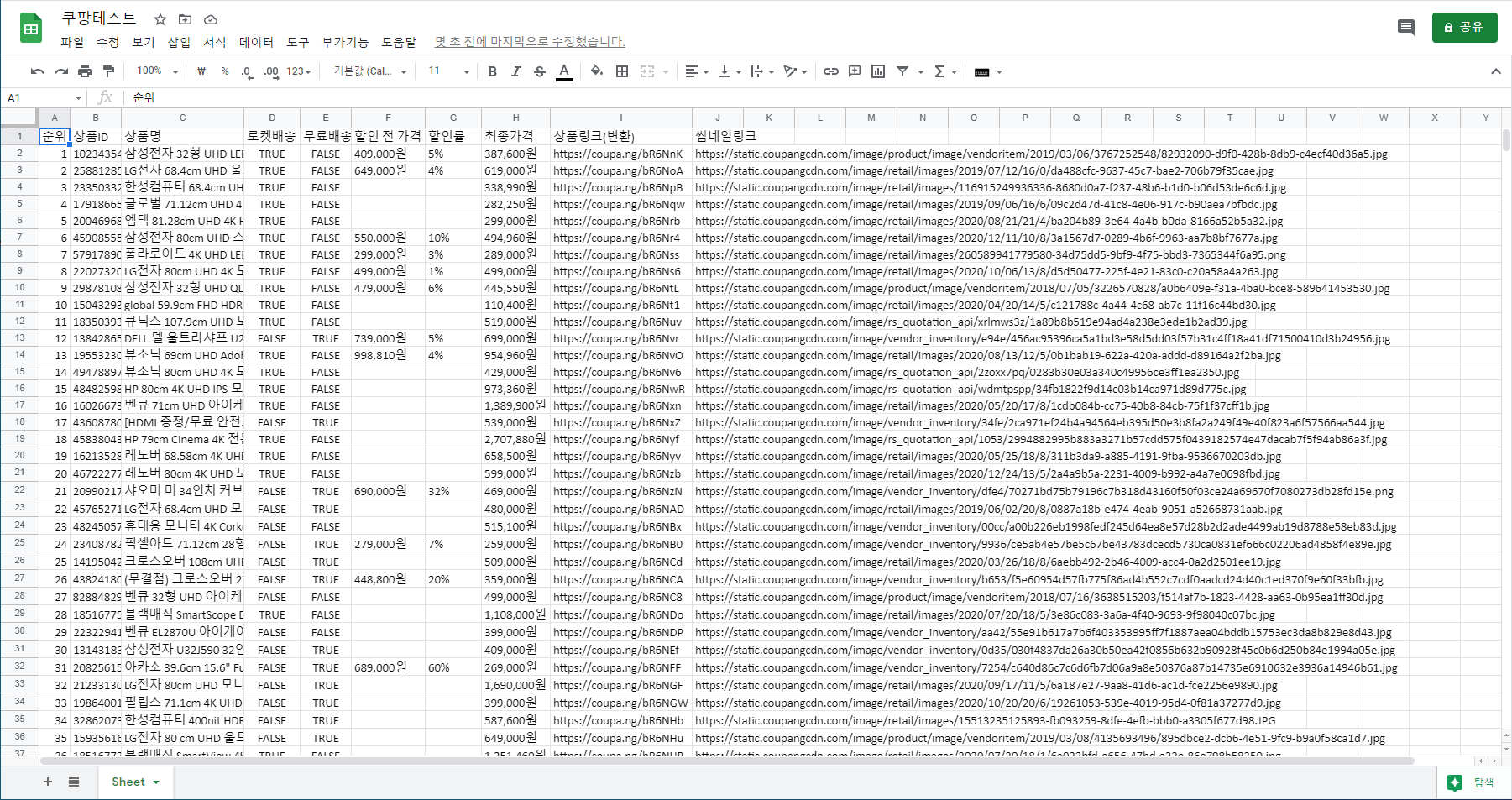The width and height of the screenshot is (1512, 800).
Task: Insert a link from the toolbar
Action: point(831,72)
